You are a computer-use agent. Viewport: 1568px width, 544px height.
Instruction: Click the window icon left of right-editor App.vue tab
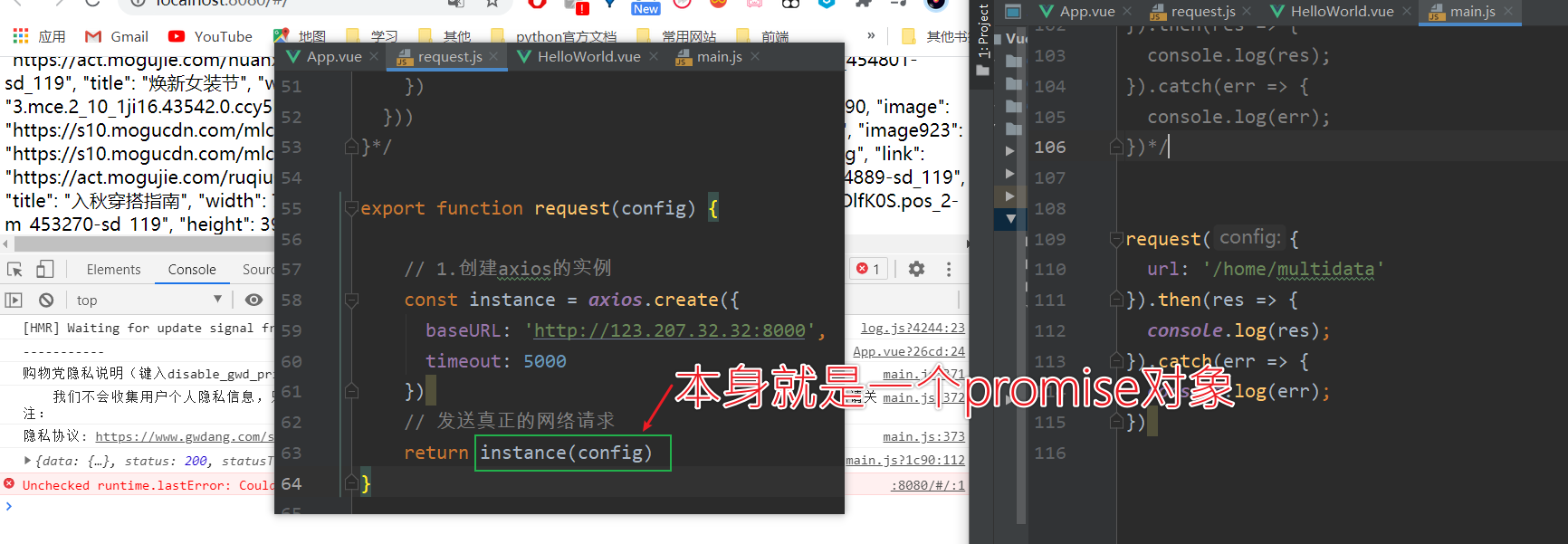click(1014, 11)
